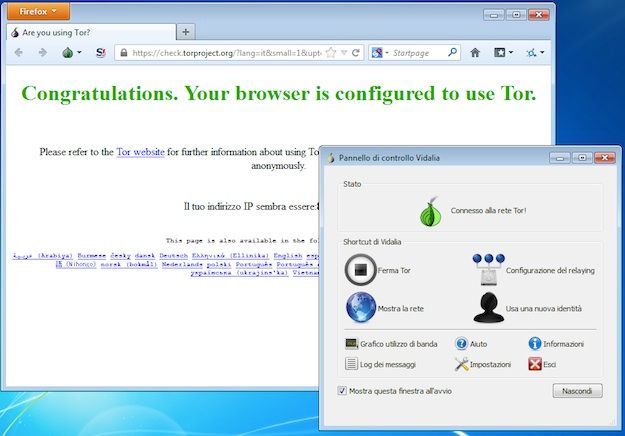The image size is (625, 436).
Task: Switch page language to Arabiya
Action: point(43,255)
